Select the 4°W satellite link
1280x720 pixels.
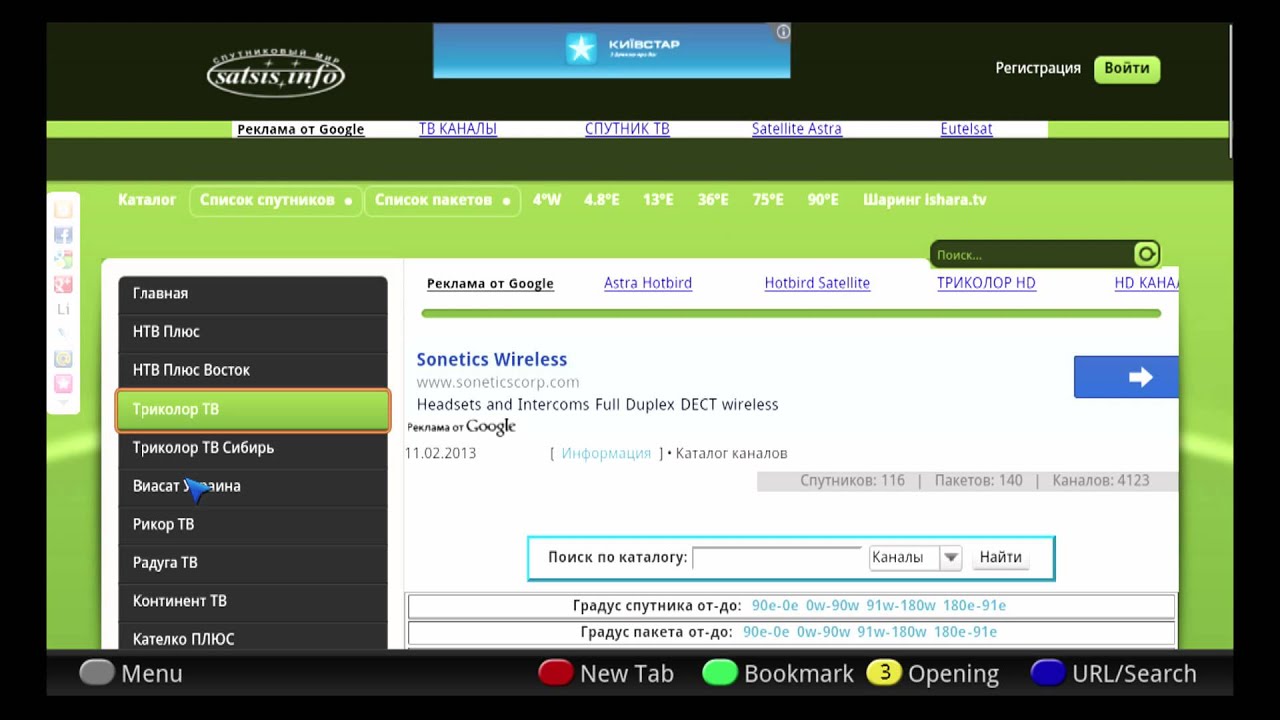tap(547, 200)
